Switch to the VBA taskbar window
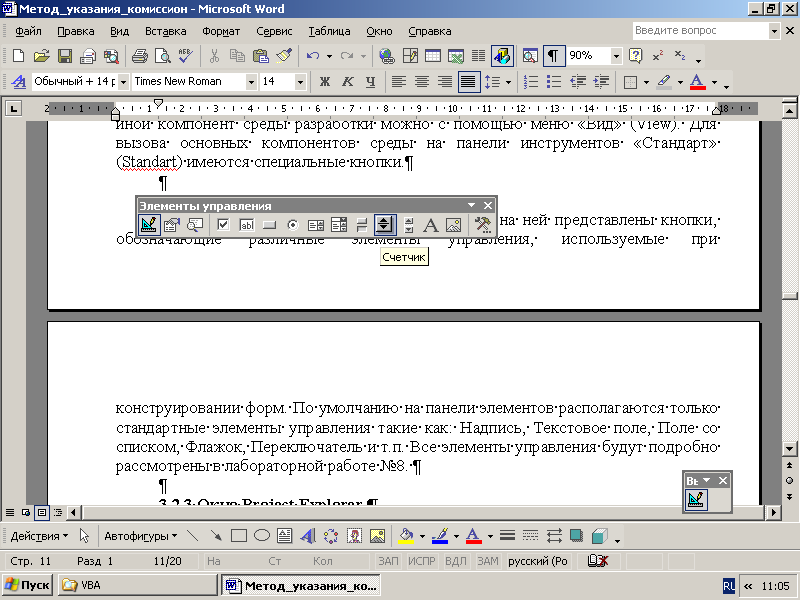 click(x=138, y=585)
